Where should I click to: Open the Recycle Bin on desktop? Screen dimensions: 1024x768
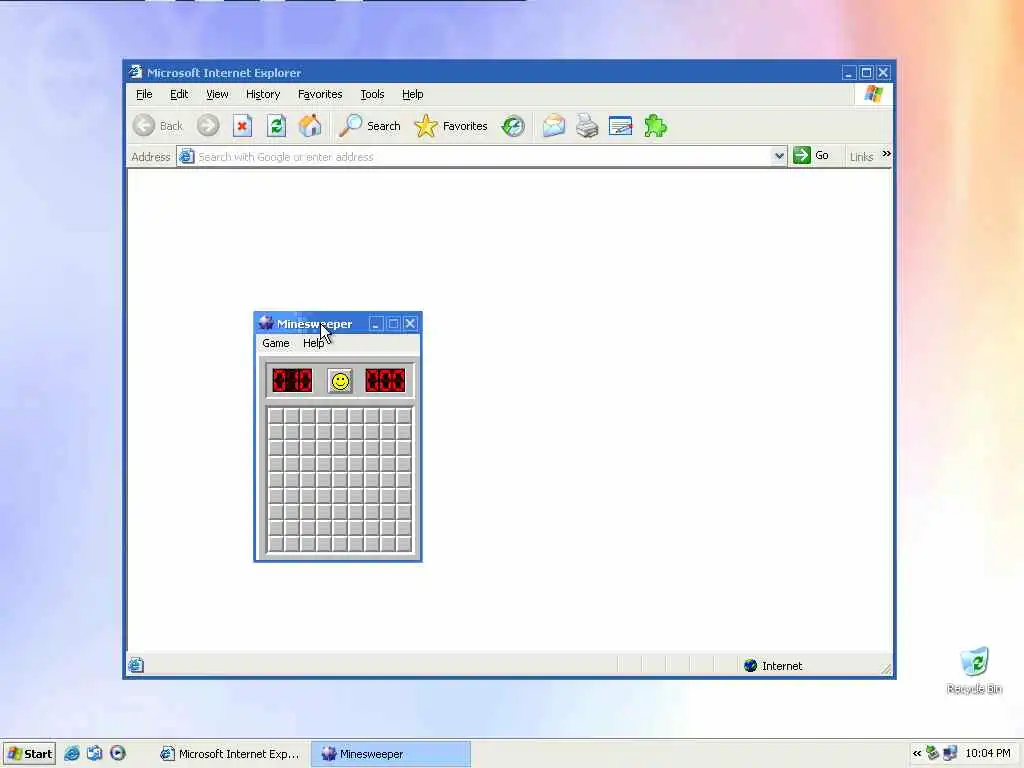(974, 670)
